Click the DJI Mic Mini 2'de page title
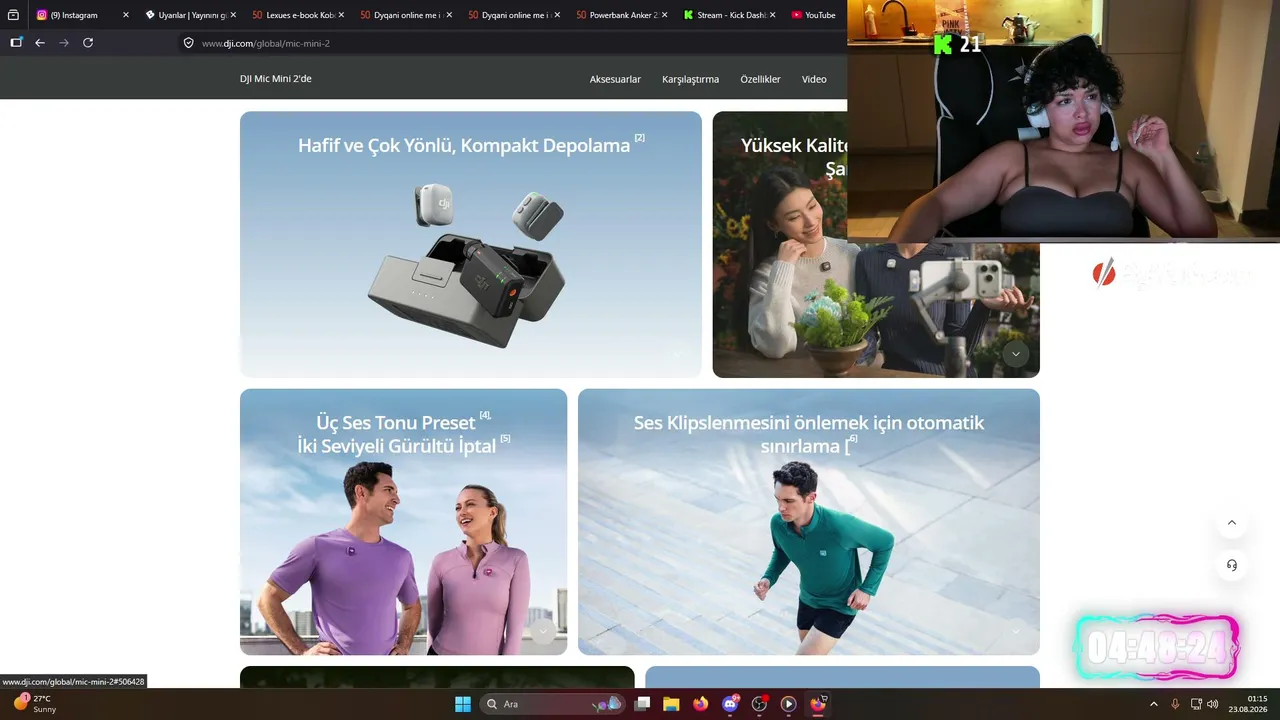1280x720 pixels. [276, 79]
